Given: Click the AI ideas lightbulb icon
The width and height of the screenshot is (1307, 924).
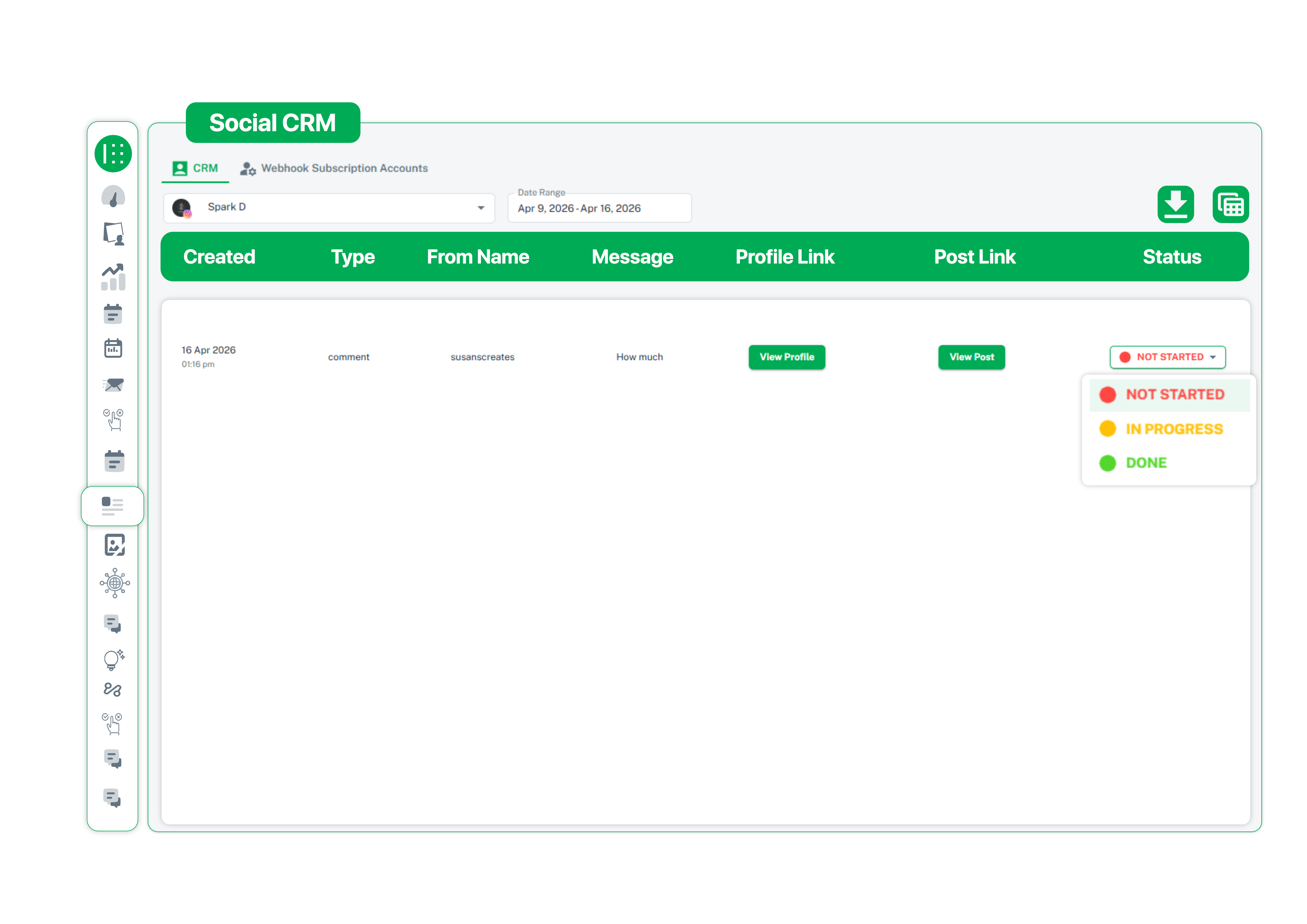Looking at the screenshot, I should 113,659.
